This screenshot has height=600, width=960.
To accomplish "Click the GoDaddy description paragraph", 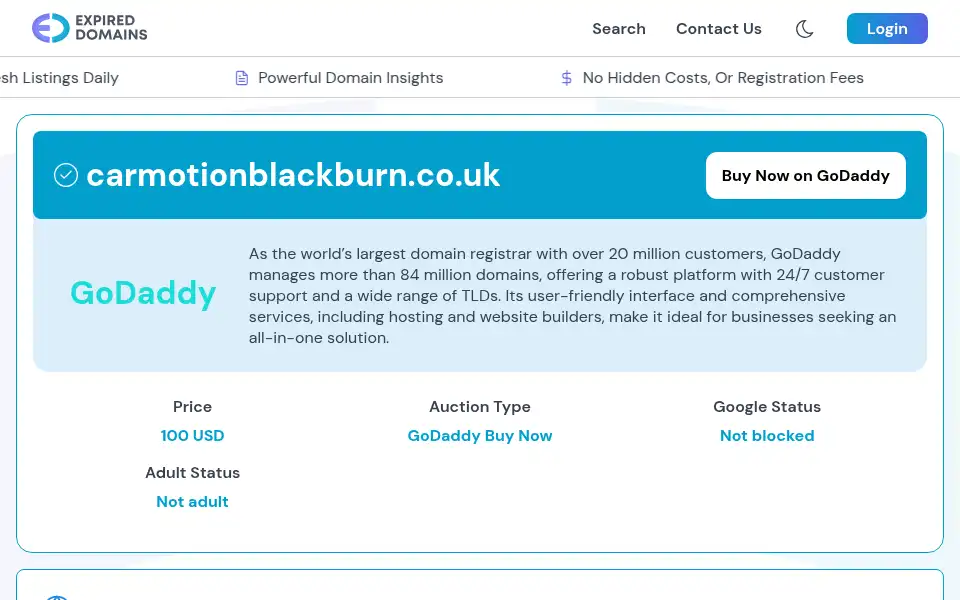I will click(572, 296).
